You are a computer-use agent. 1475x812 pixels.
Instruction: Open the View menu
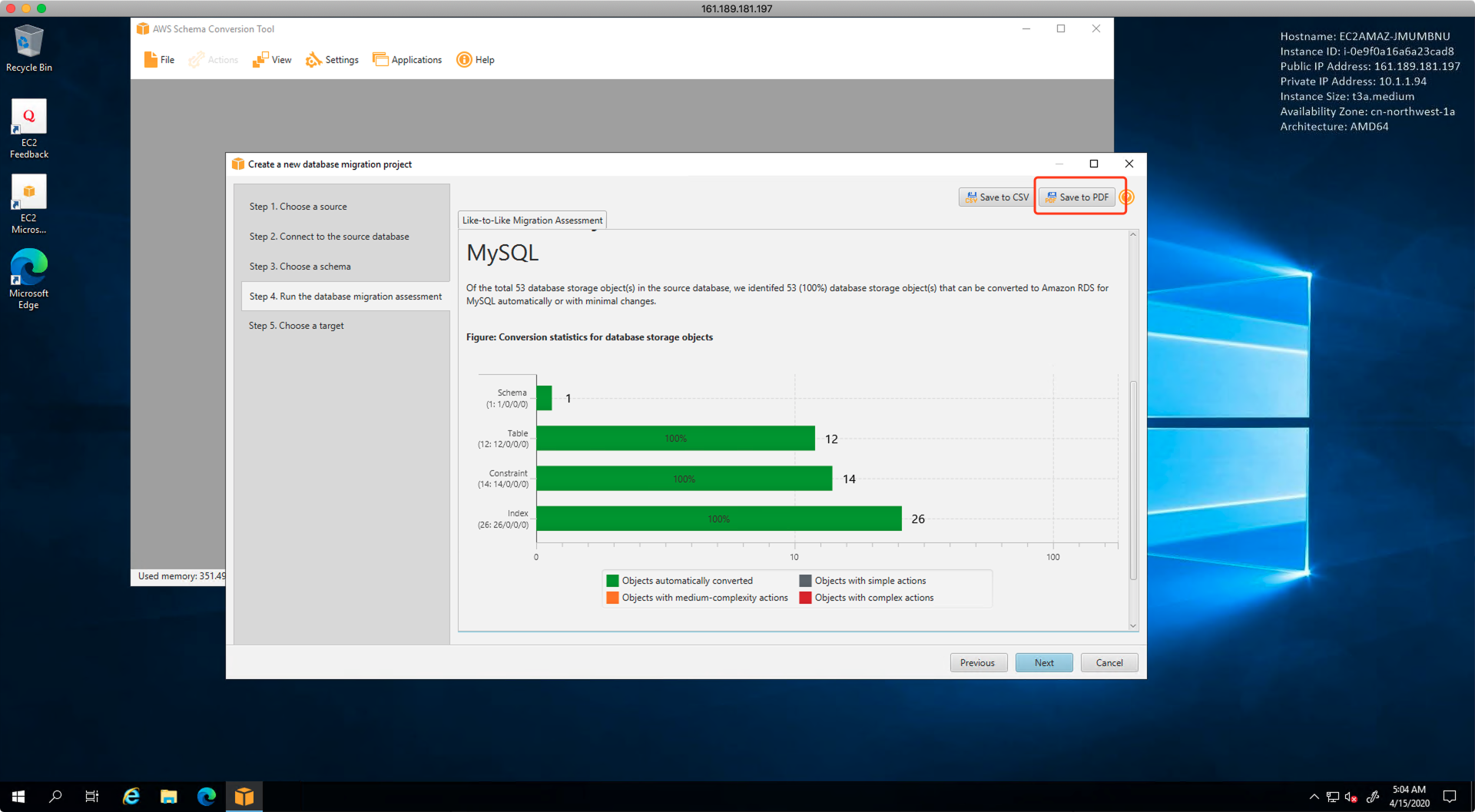[x=272, y=60]
